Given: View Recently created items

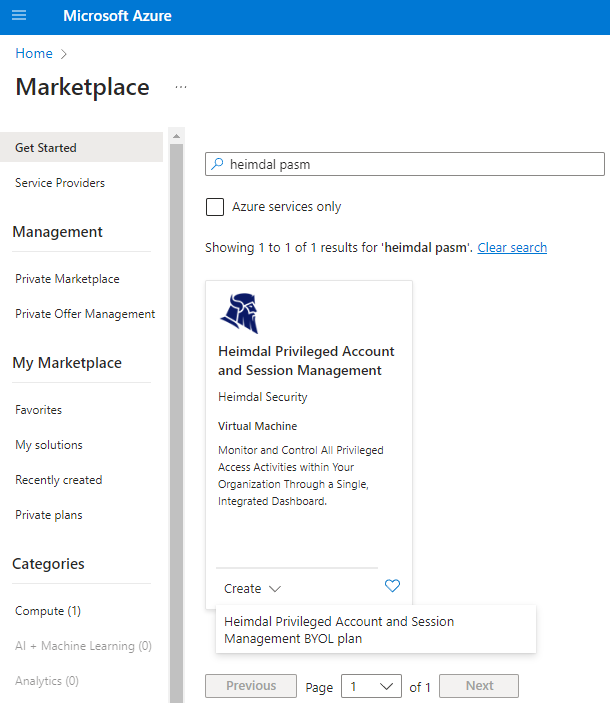Looking at the screenshot, I should (x=59, y=480).
